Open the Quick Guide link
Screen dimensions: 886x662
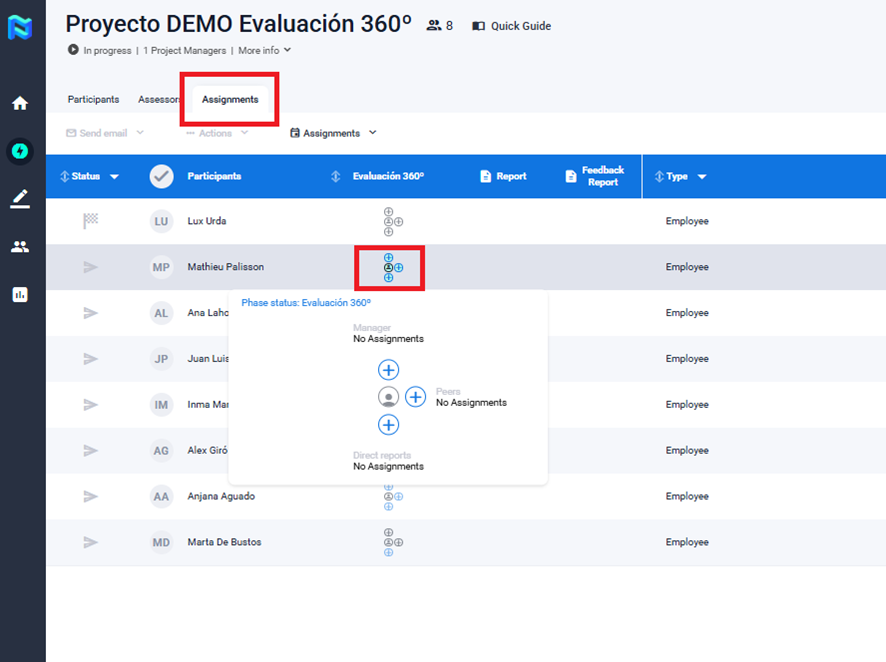click(511, 26)
